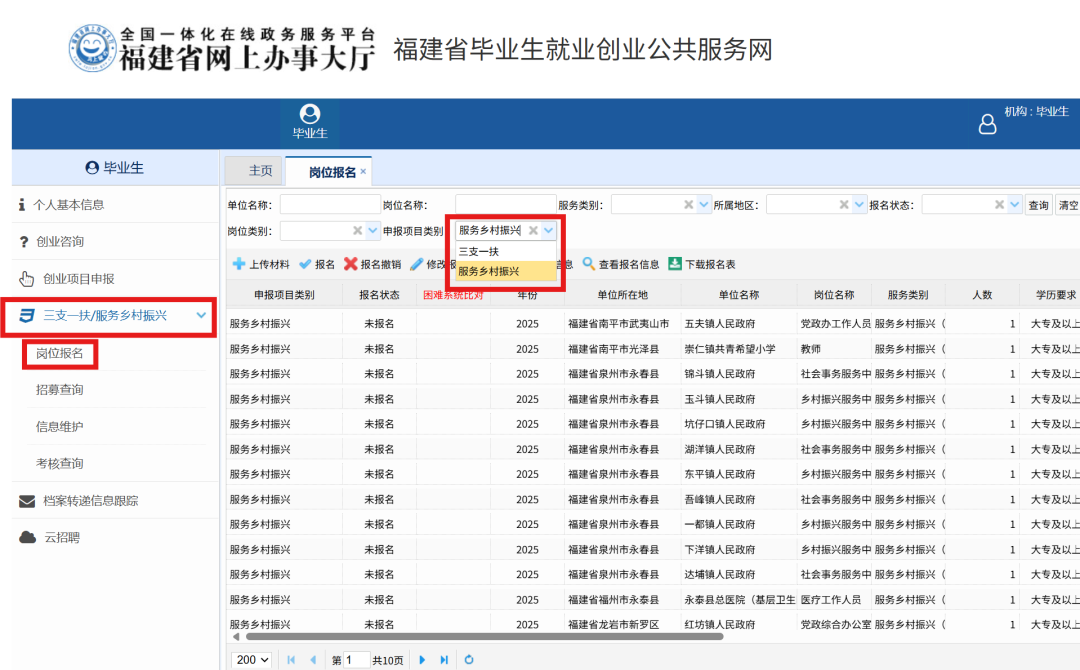Go to next page with the arrow icon
The height and width of the screenshot is (670, 1080).
[x=422, y=659]
